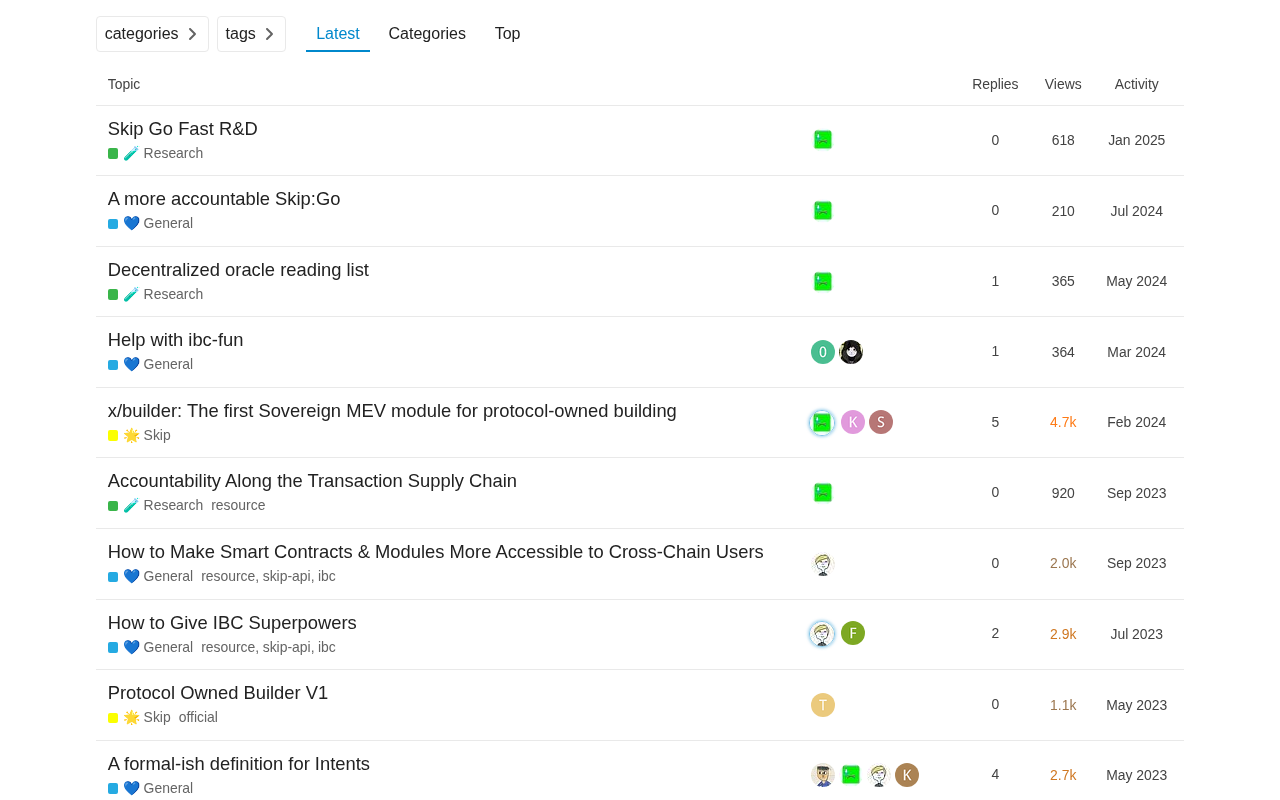Expand the categories dropdown

tap(152, 34)
